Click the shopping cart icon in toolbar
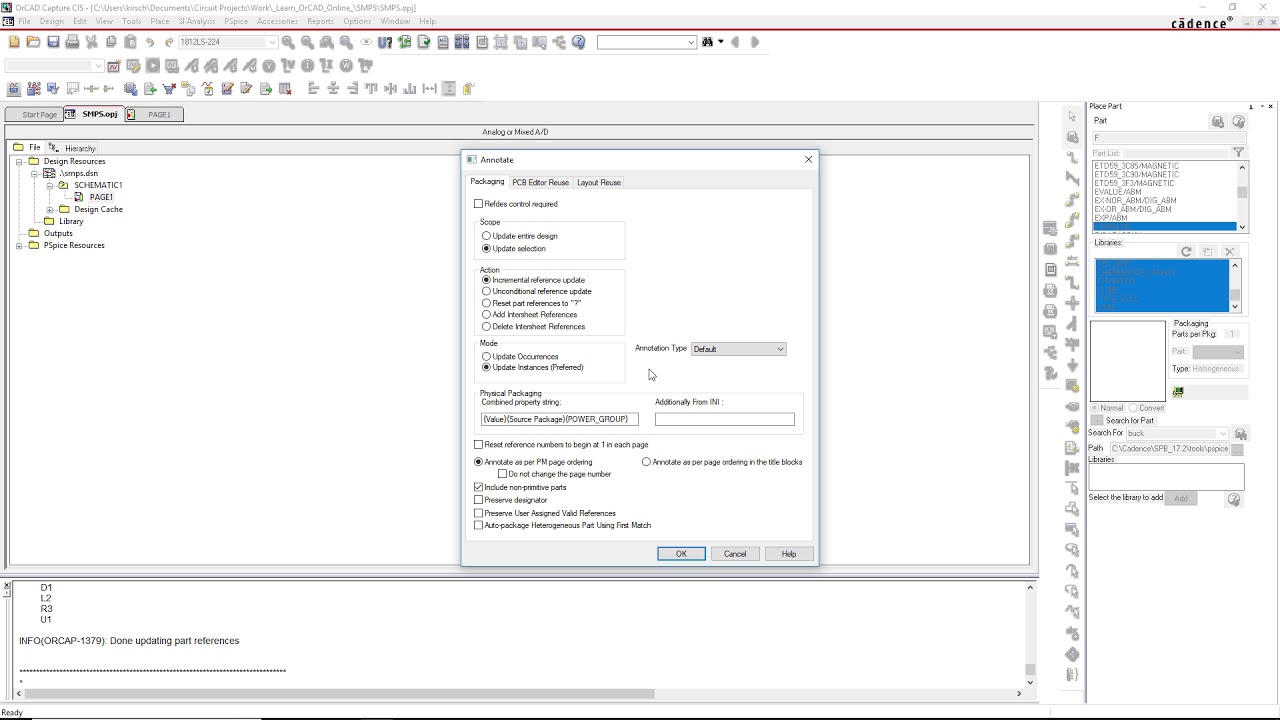The height and width of the screenshot is (720, 1280). (x=169, y=89)
